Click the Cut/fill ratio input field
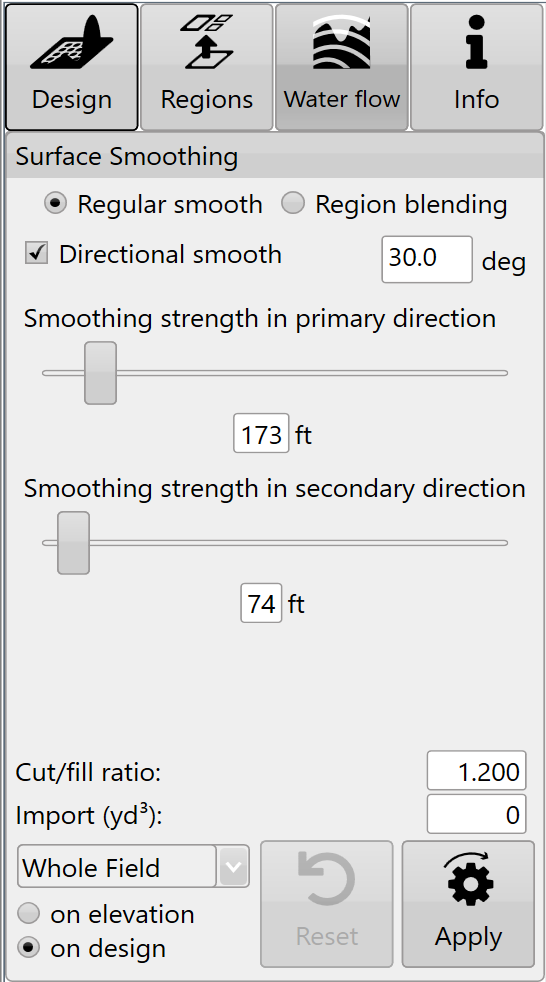 pyautogui.click(x=476, y=771)
